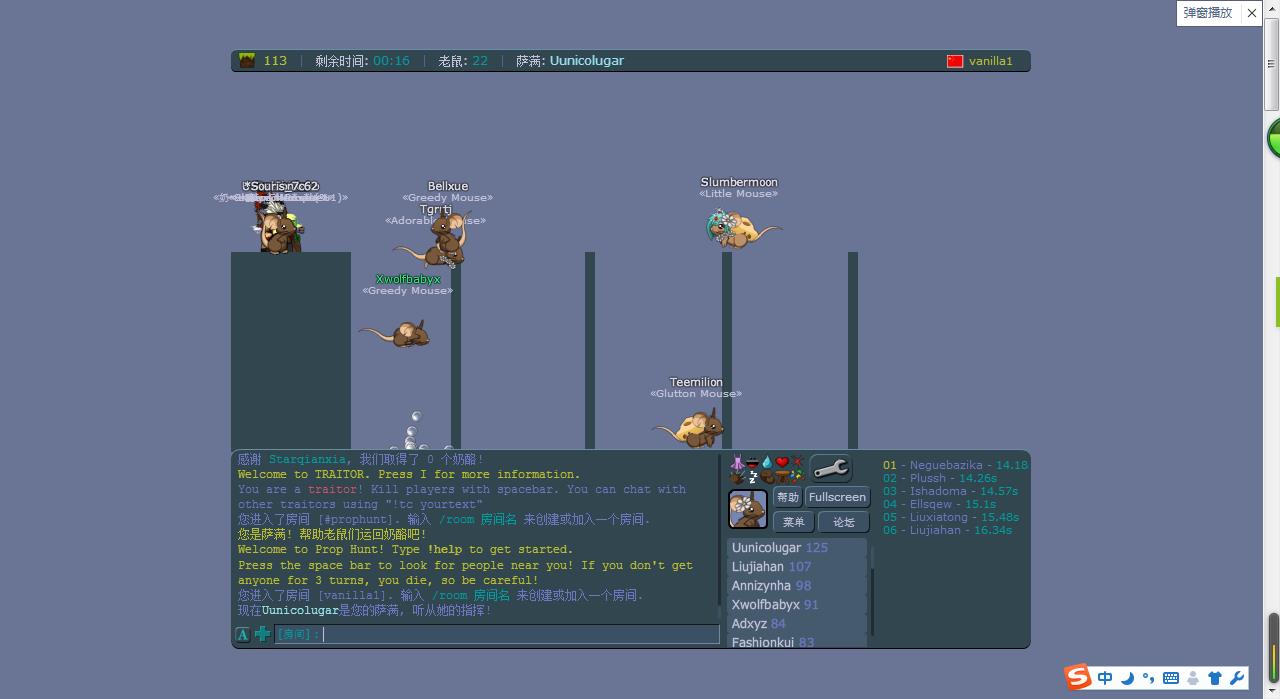Open the 菜单 menu button

793,522
